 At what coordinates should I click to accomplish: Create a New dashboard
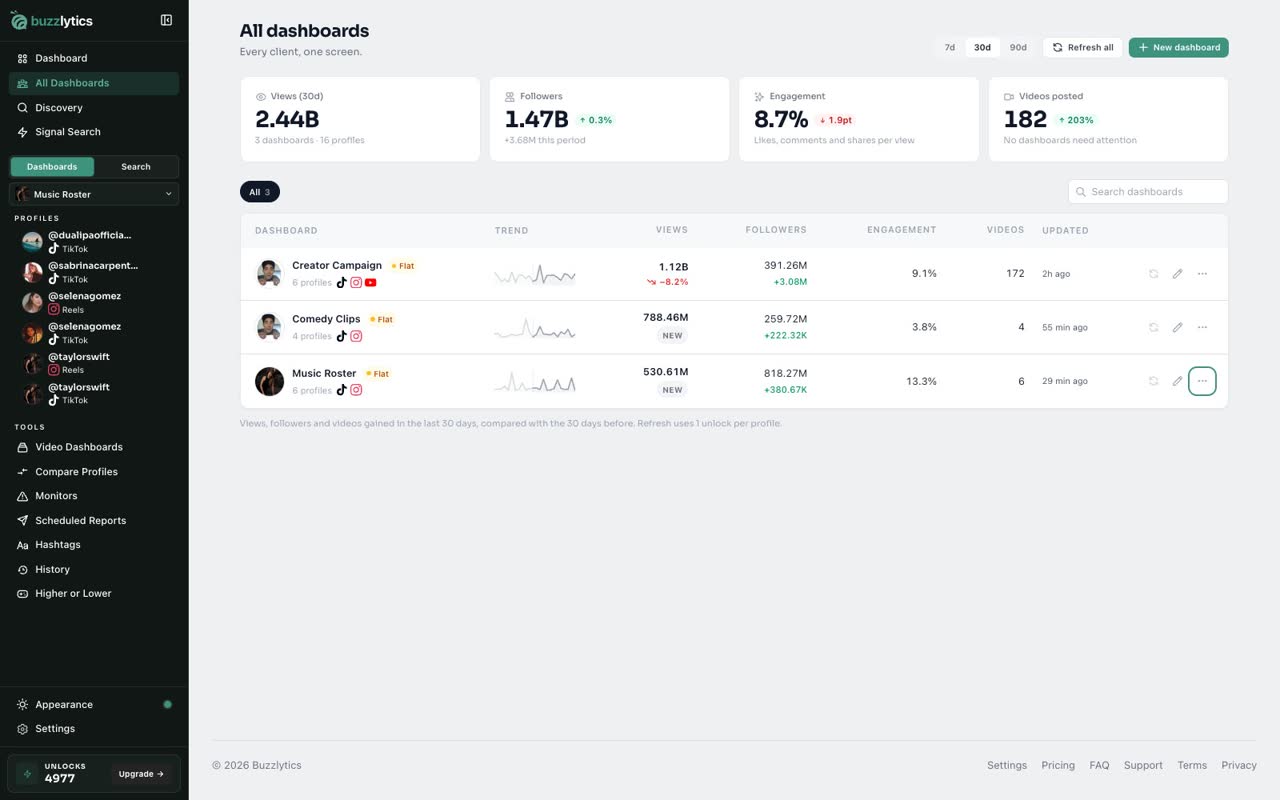point(1179,47)
